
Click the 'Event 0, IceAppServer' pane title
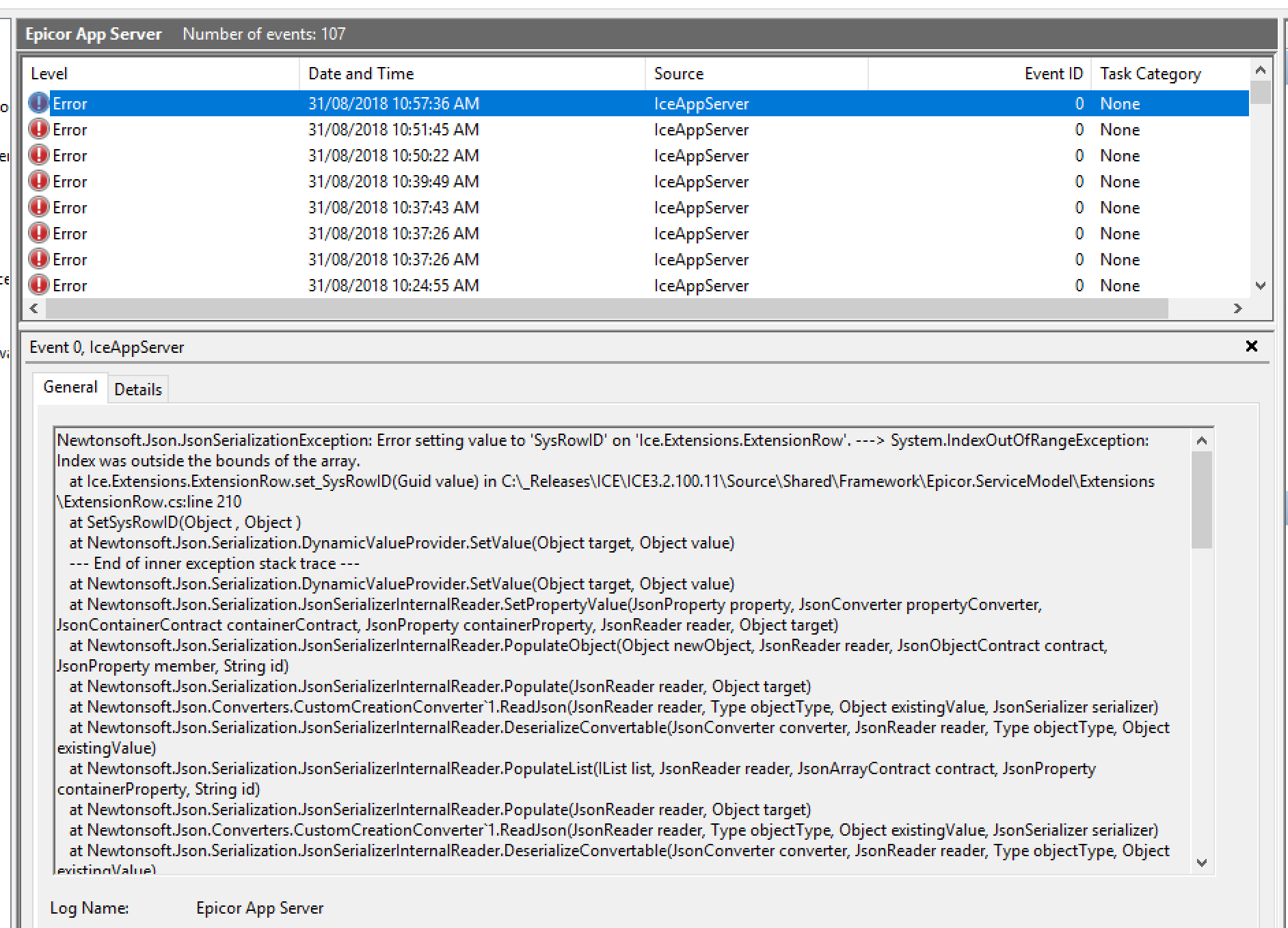click(107, 347)
